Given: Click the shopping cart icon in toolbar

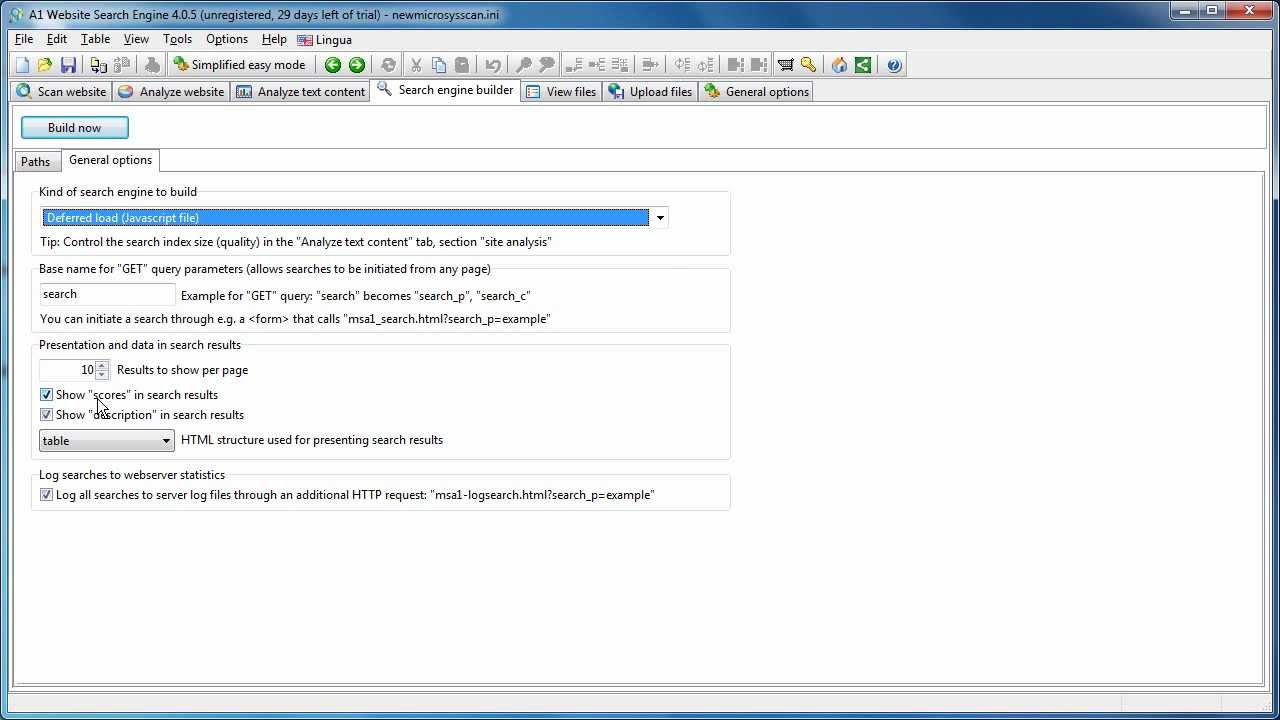Looking at the screenshot, I should 786,65.
